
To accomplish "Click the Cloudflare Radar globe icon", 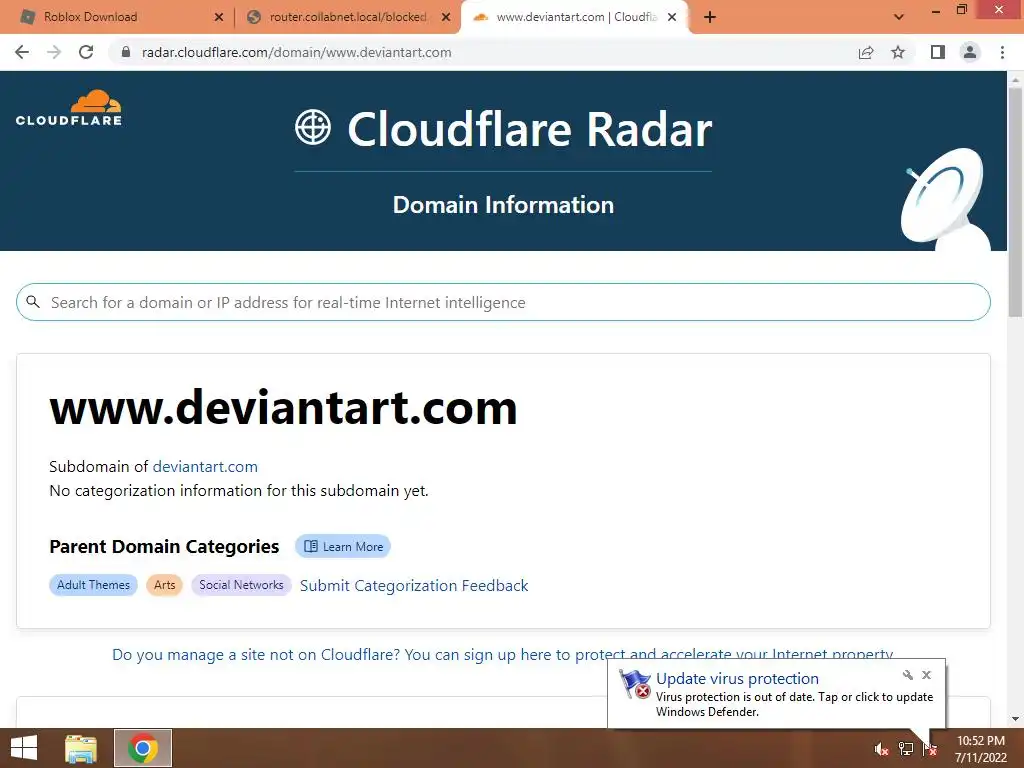I will coord(313,127).
